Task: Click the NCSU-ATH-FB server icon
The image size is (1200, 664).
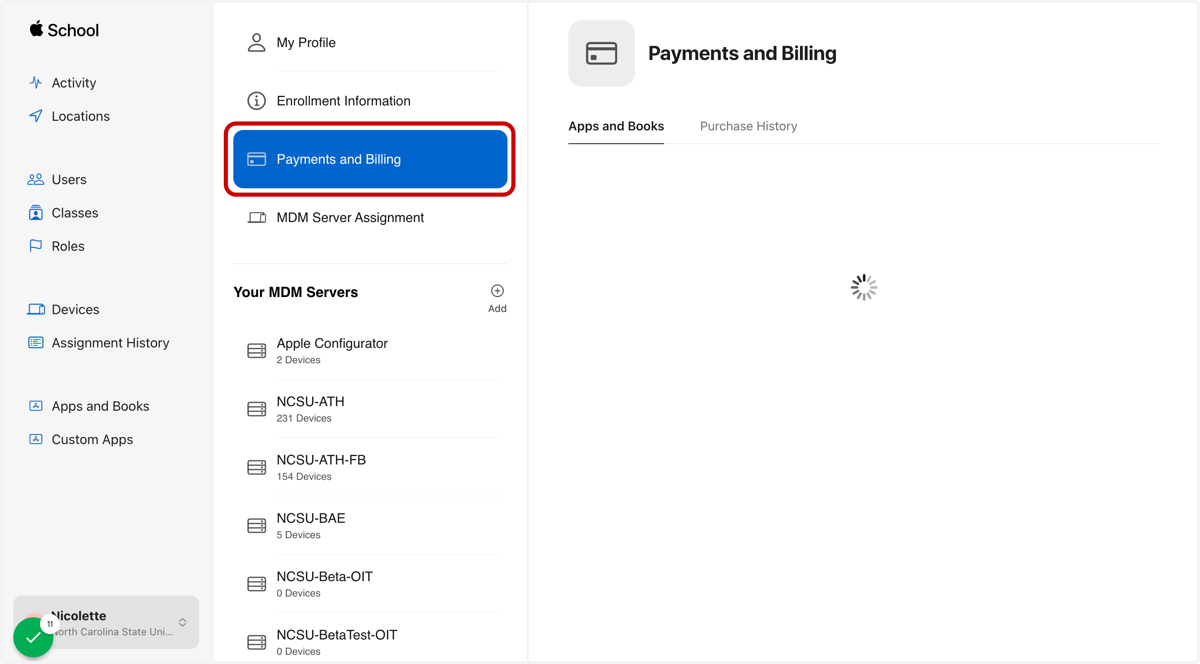Action: 257,467
